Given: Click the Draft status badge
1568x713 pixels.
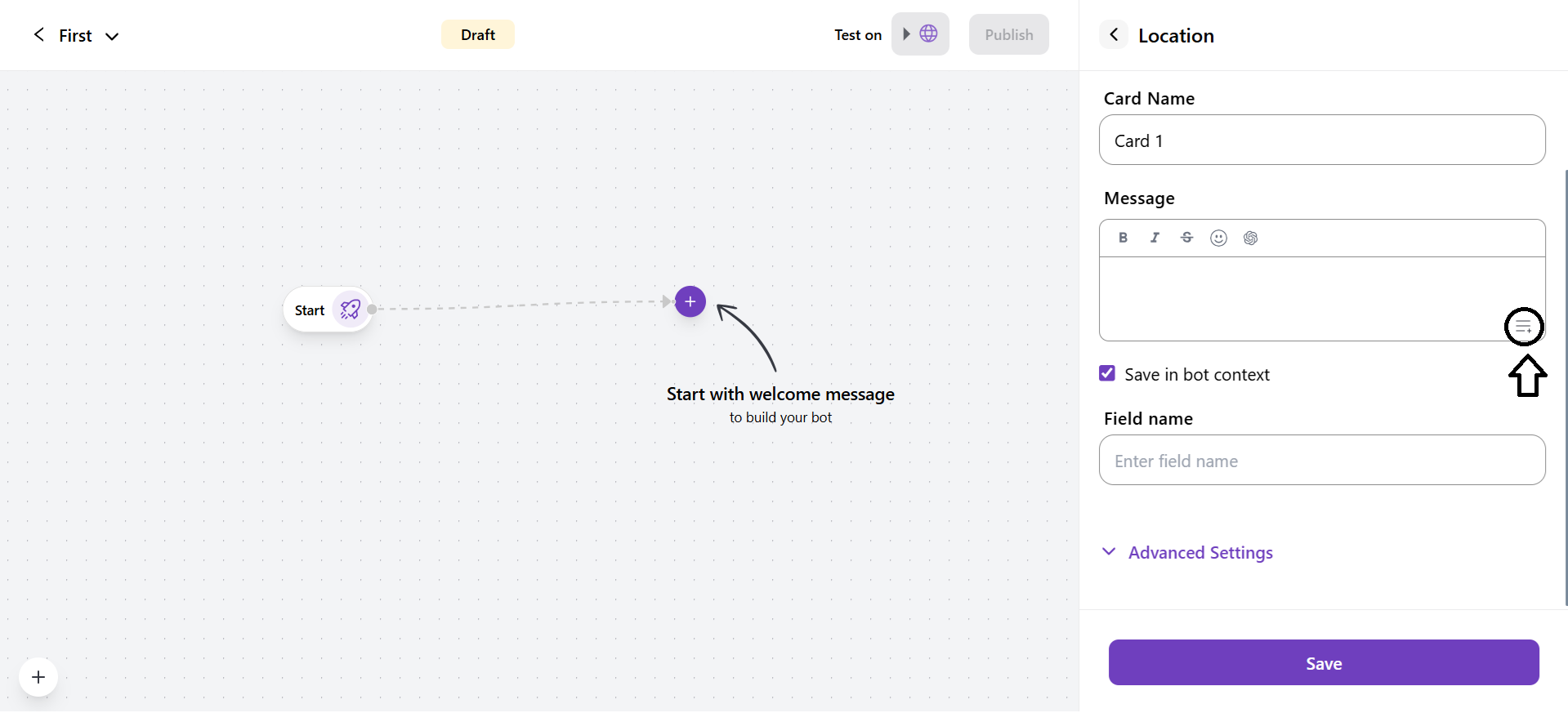Looking at the screenshot, I should (477, 34).
